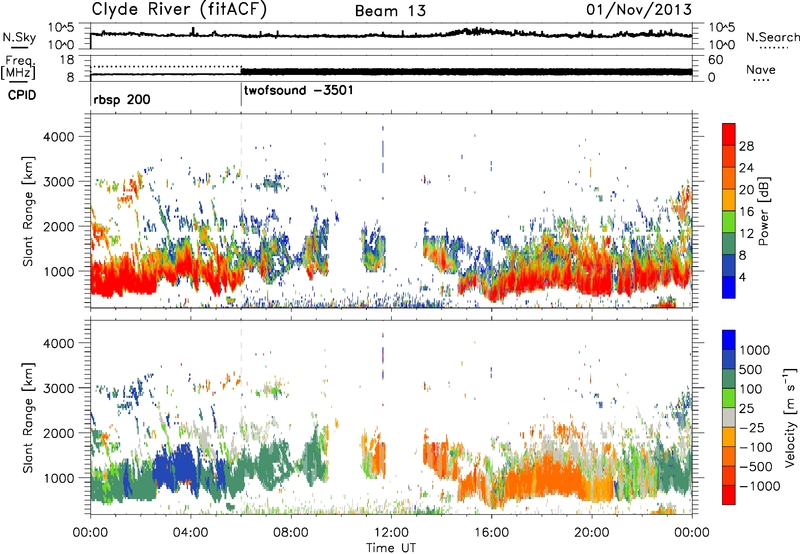This screenshot has width=800, height=554.
Task: Select the '18' frequency tick label
Action: (x=66, y=60)
